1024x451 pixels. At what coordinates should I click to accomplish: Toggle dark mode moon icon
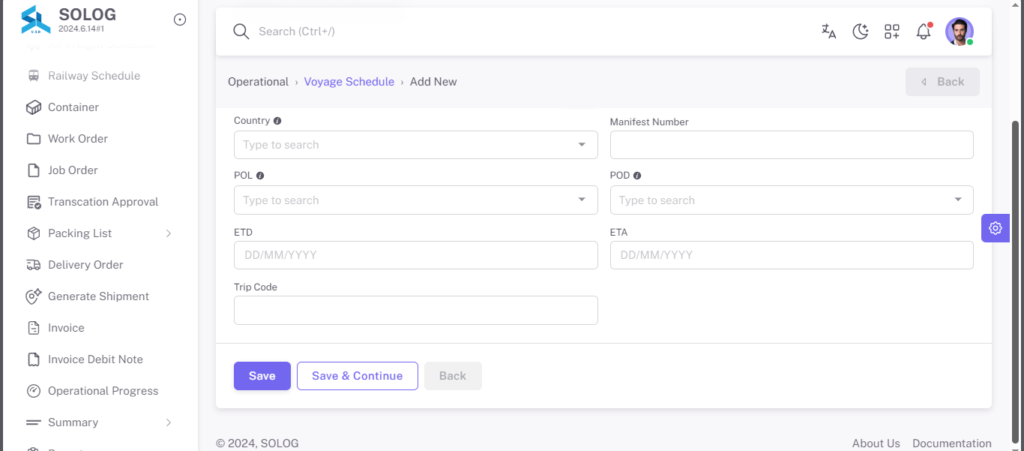click(x=861, y=31)
